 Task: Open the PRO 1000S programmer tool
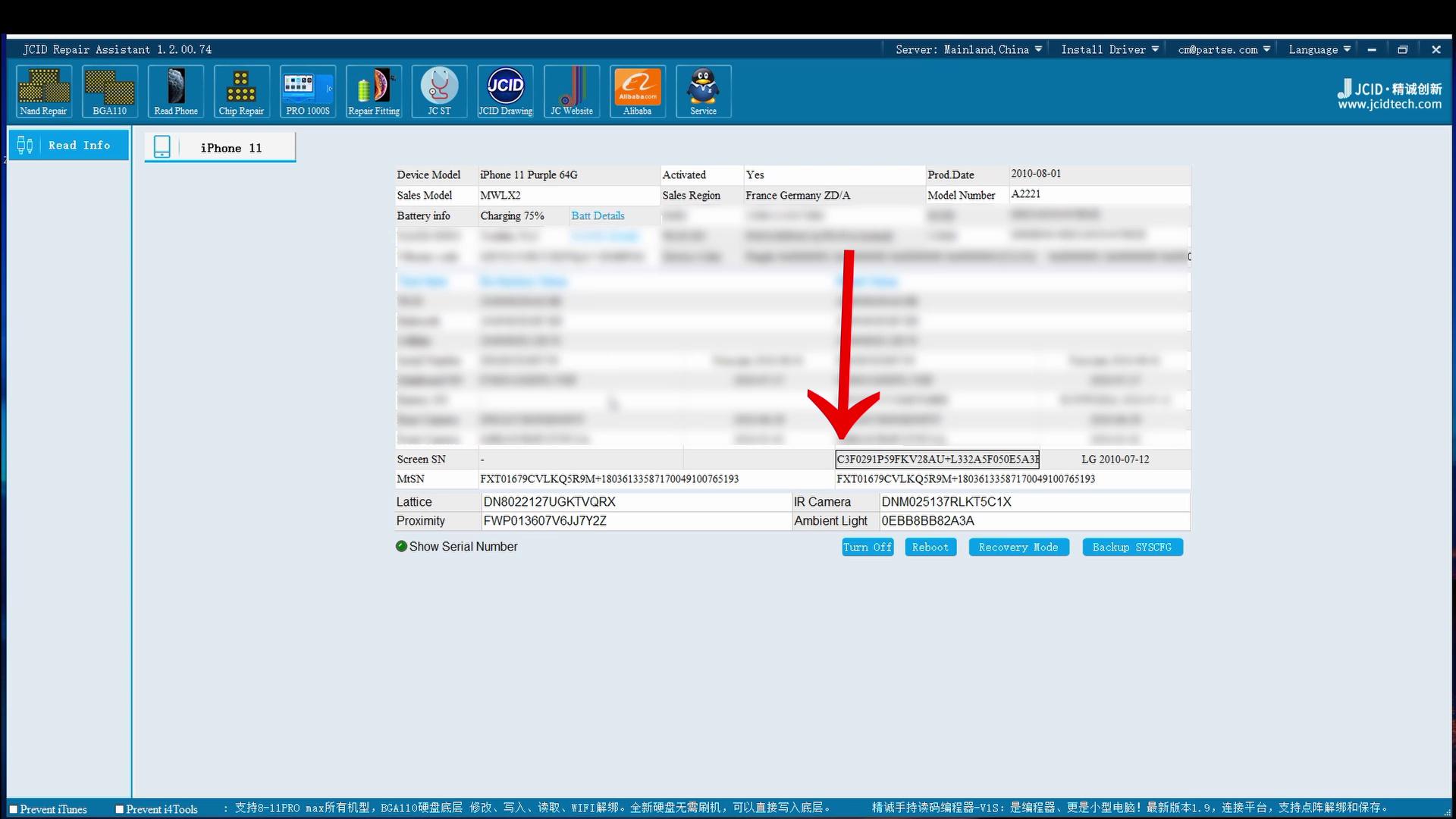click(308, 91)
